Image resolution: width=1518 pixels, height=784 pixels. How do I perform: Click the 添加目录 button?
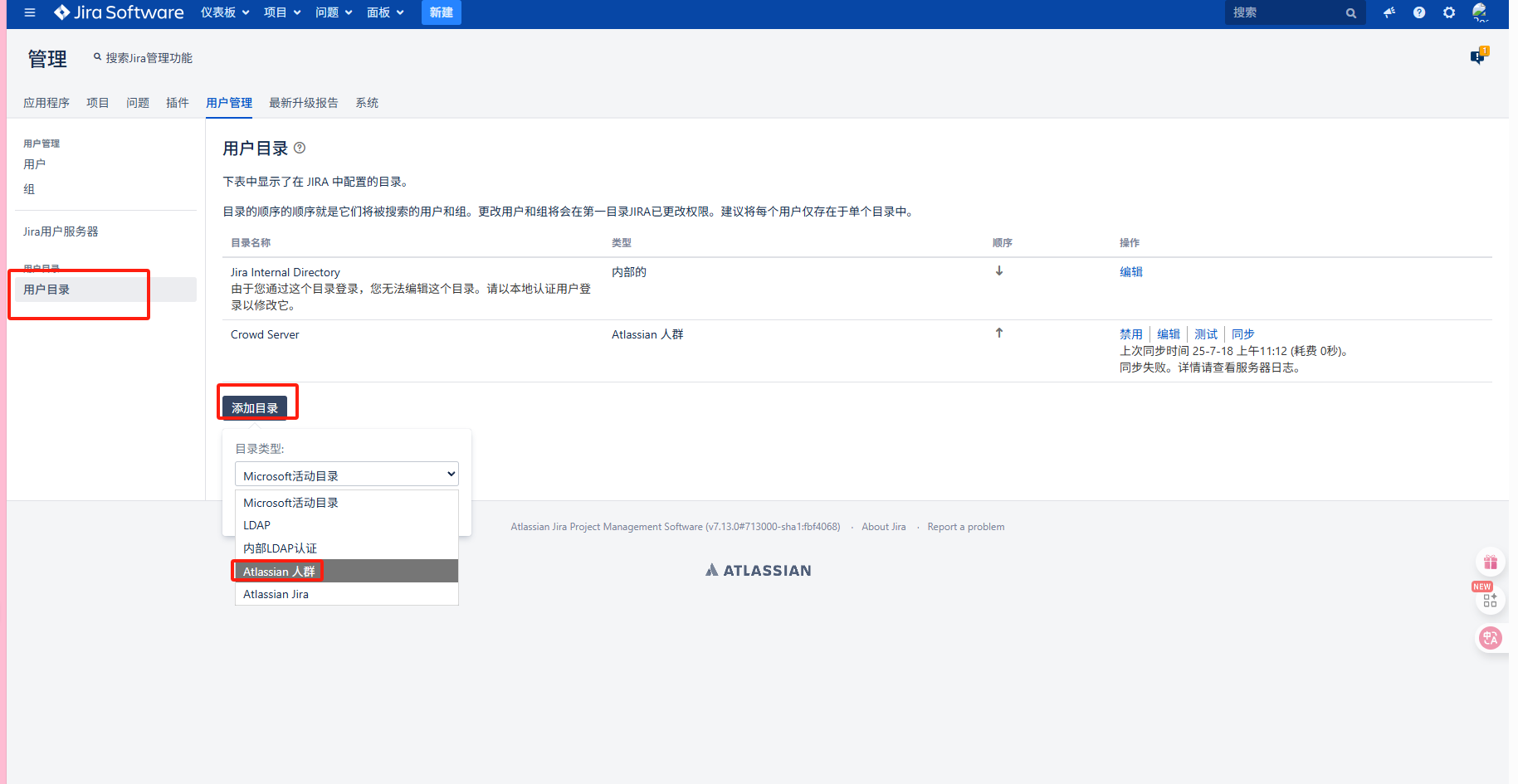[x=255, y=407]
